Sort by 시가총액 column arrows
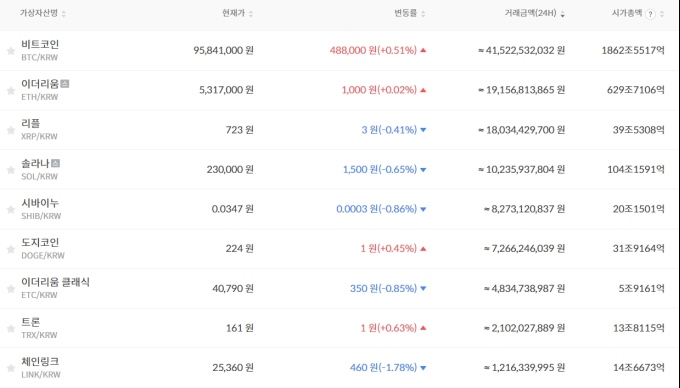The width and height of the screenshot is (680, 388). (662, 14)
